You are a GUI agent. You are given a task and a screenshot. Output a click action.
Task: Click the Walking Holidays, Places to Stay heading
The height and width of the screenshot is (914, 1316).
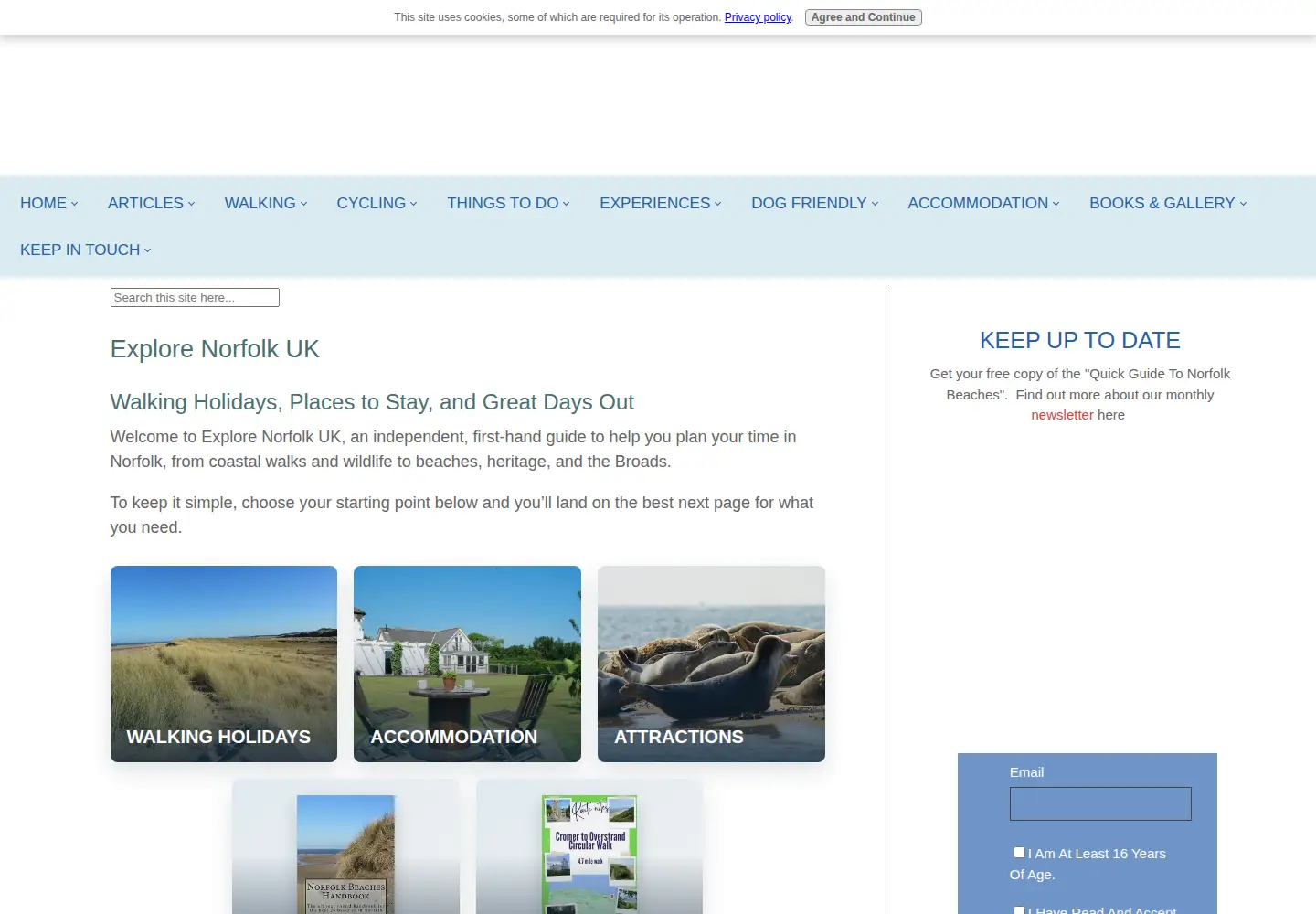[372, 402]
